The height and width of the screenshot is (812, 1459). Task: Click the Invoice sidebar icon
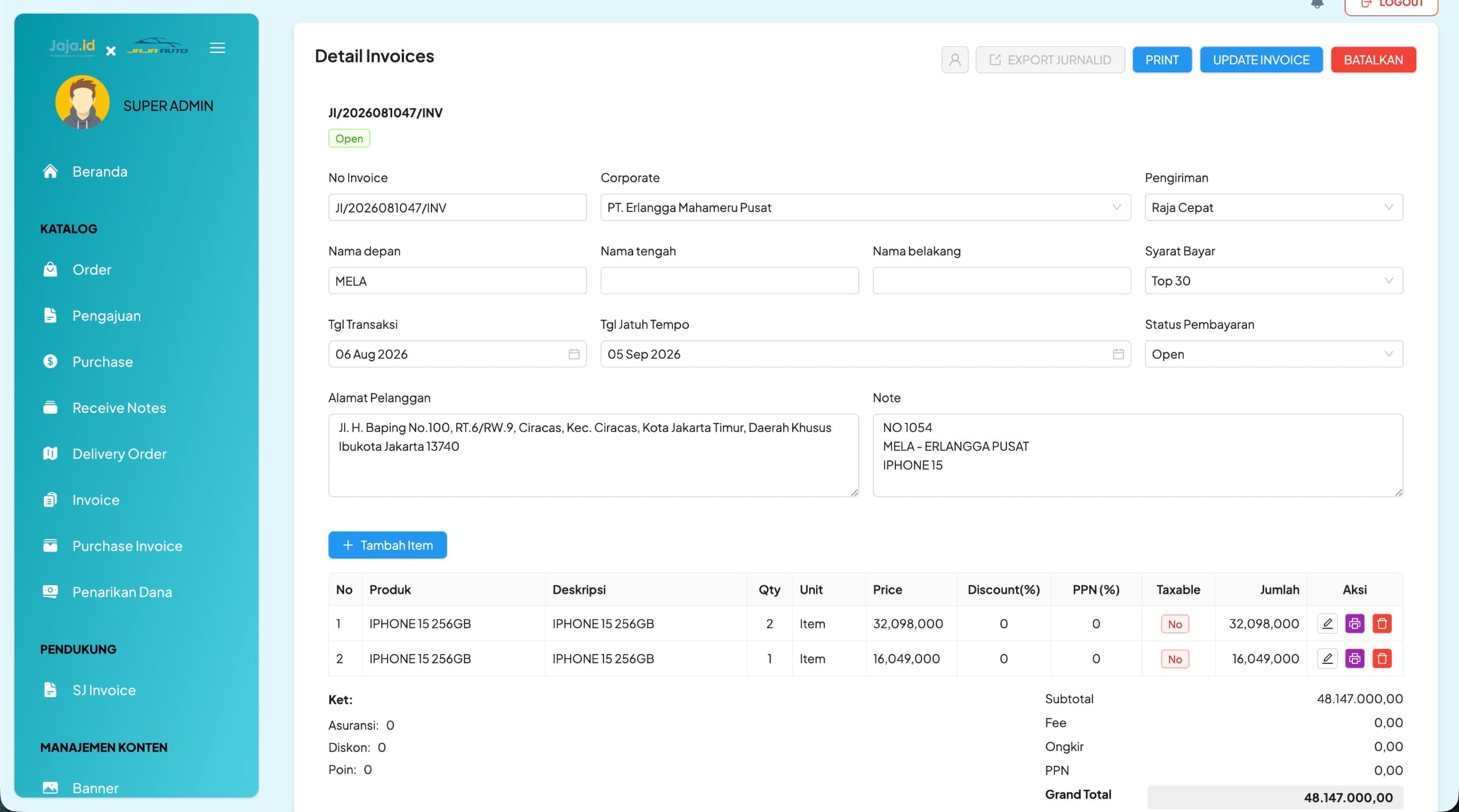pyautogui.click(x=50, y=500)
